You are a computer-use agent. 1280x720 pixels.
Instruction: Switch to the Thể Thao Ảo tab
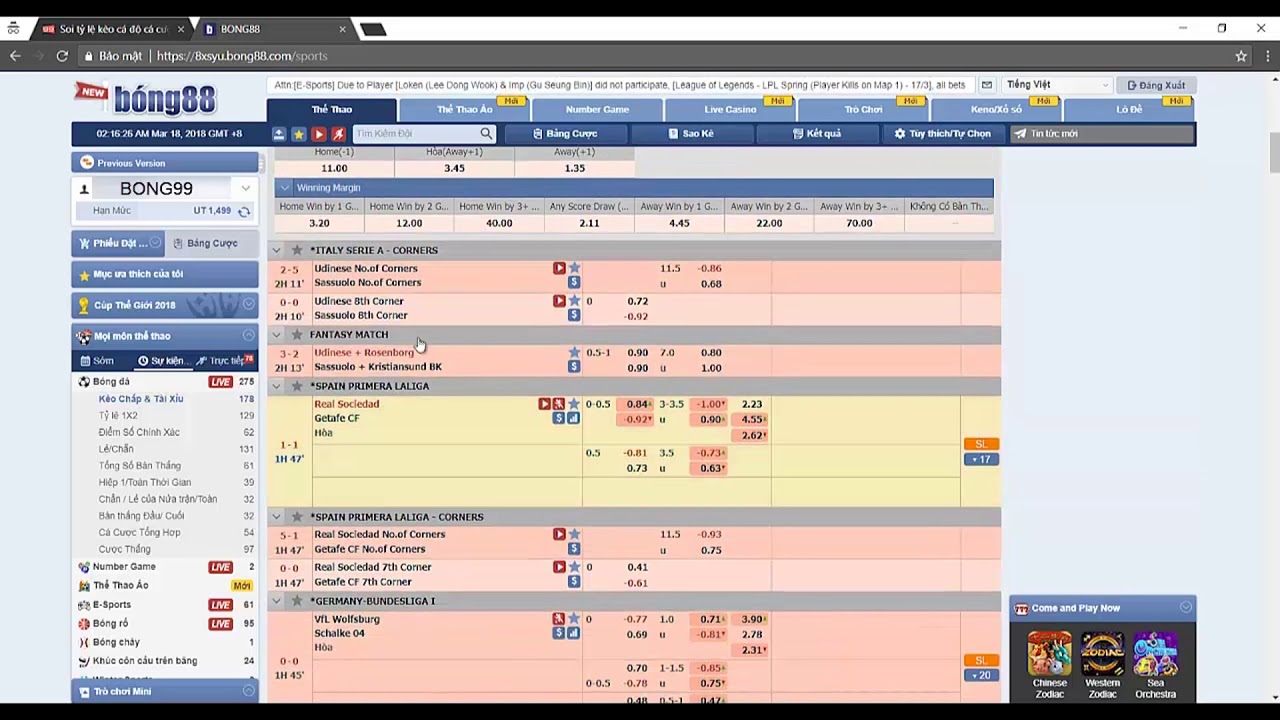pos(464,109)
